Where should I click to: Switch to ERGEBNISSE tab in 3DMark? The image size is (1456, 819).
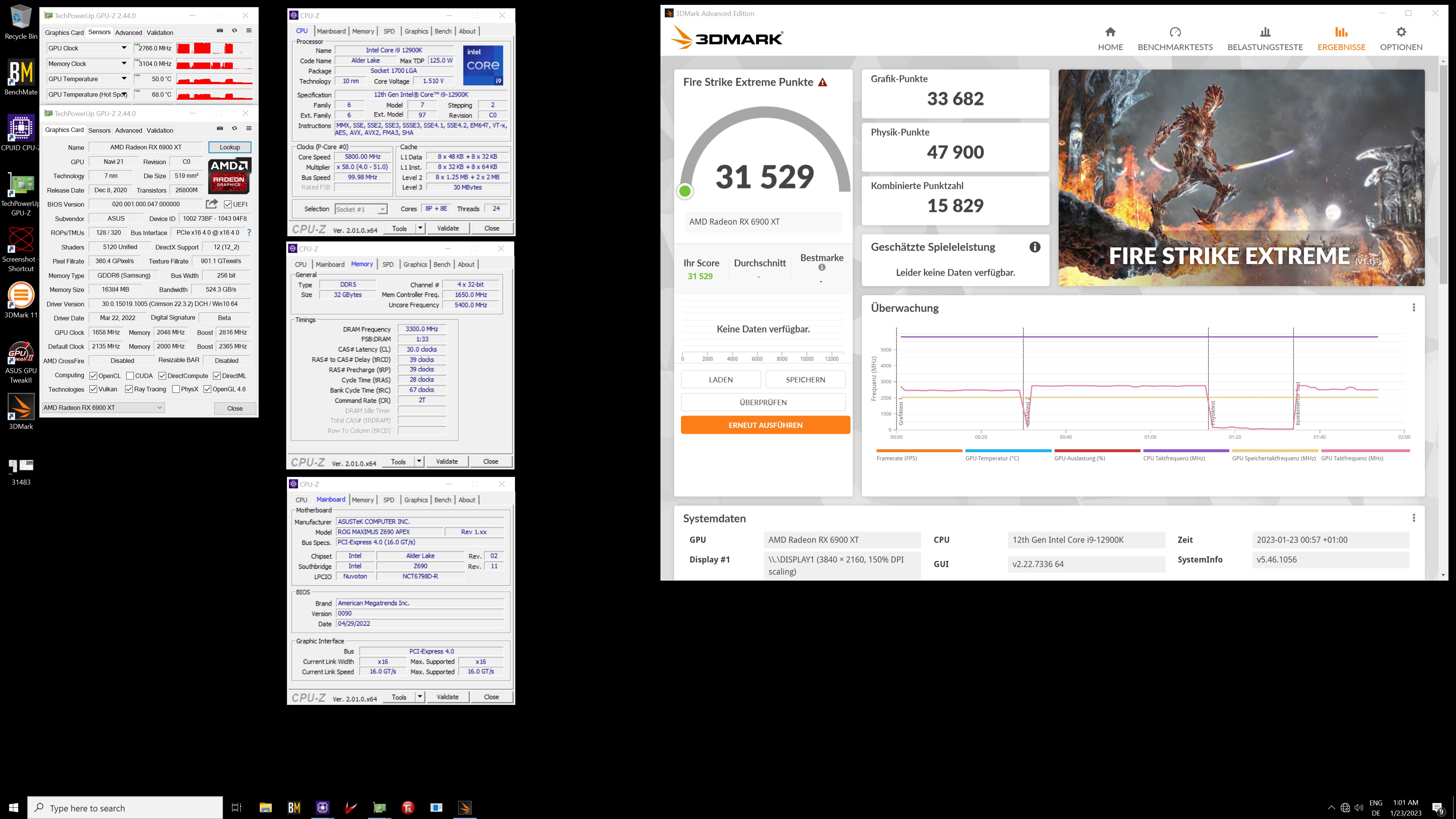(1341, 38)
